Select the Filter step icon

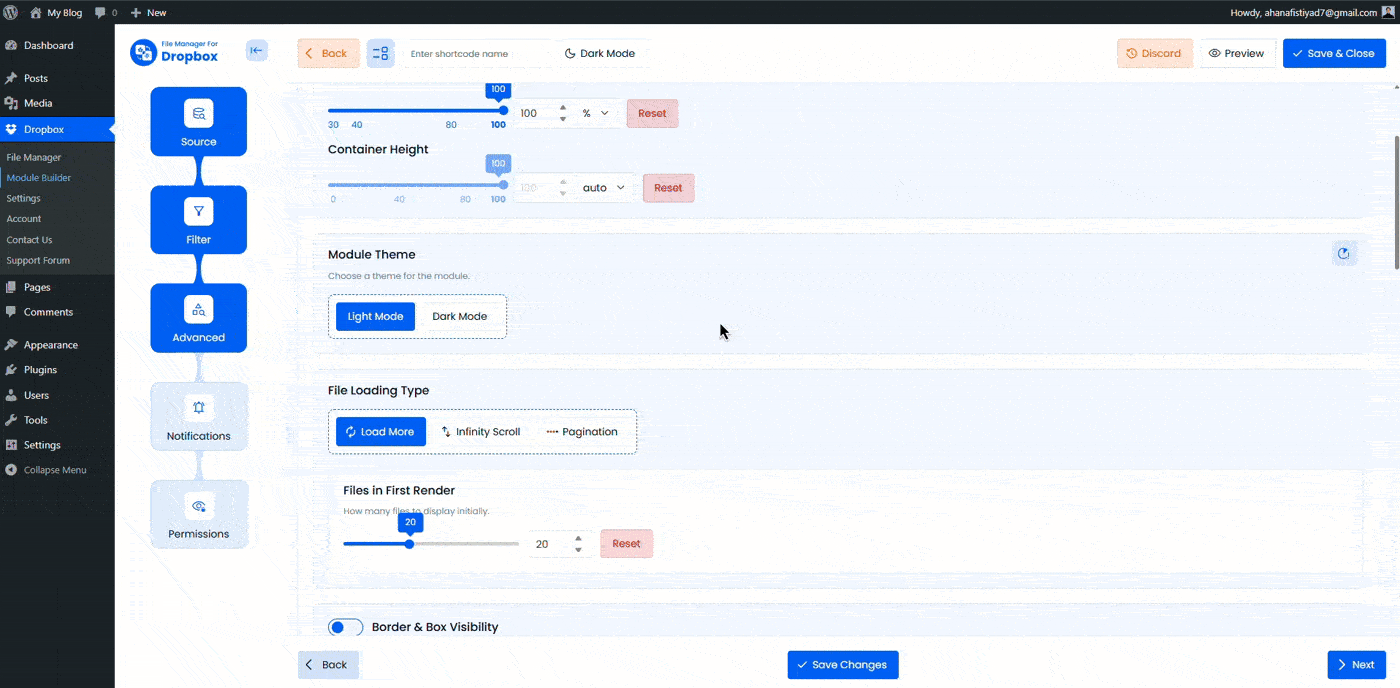198,212
